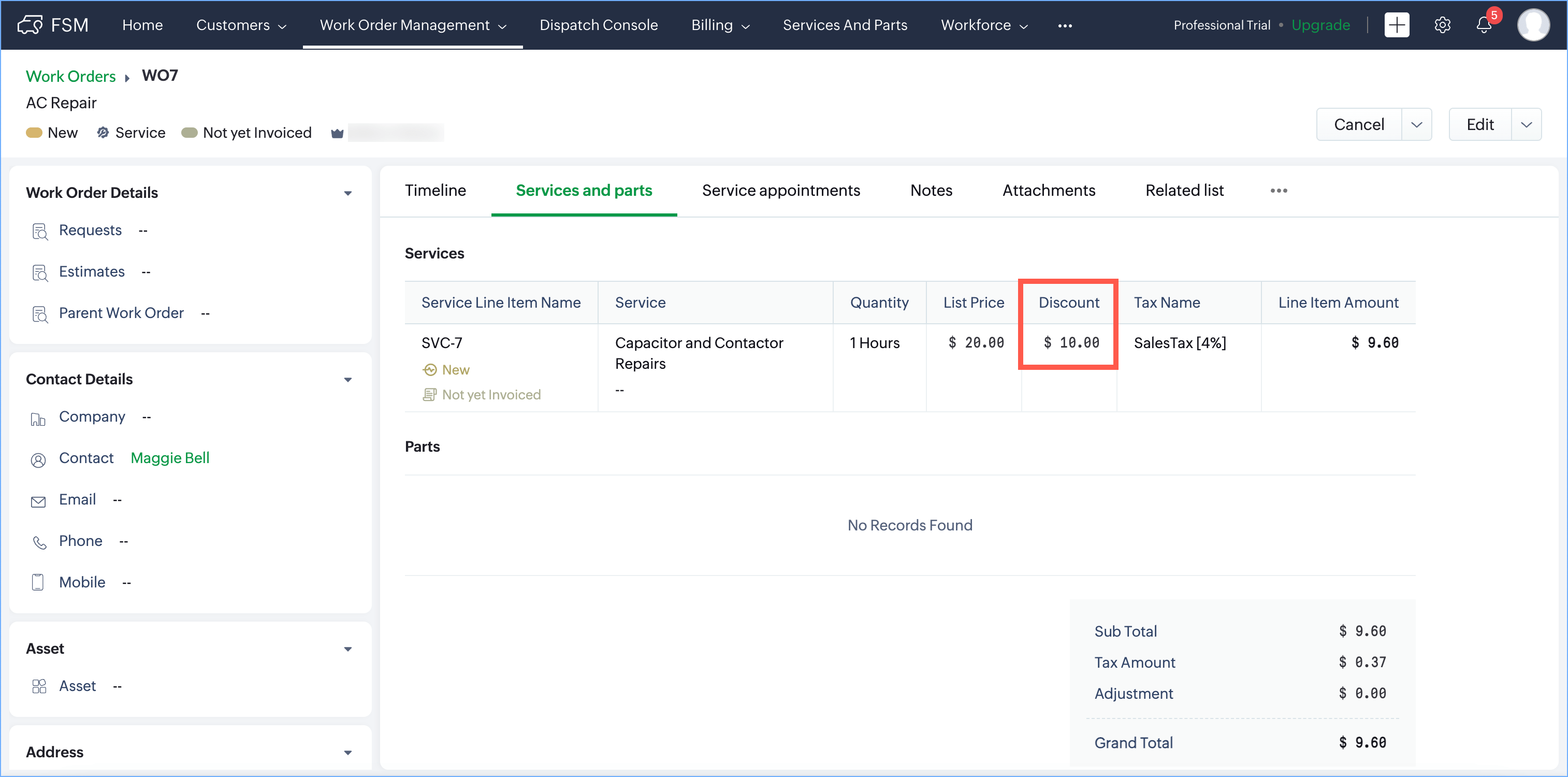1568x777 pixels.
Task: Click the user profile avatar
Action: coord(1533,25)
